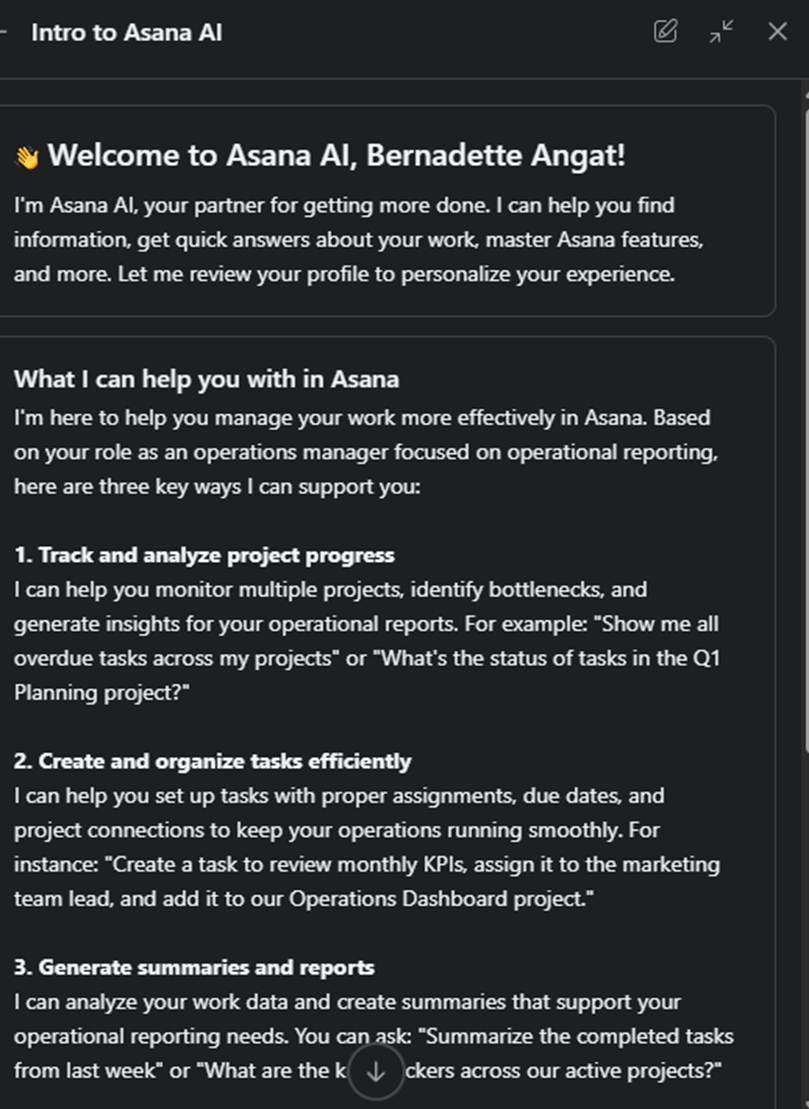Jump to latest message with down arrow
809x1109 pixels.
tap(376, 1071)
